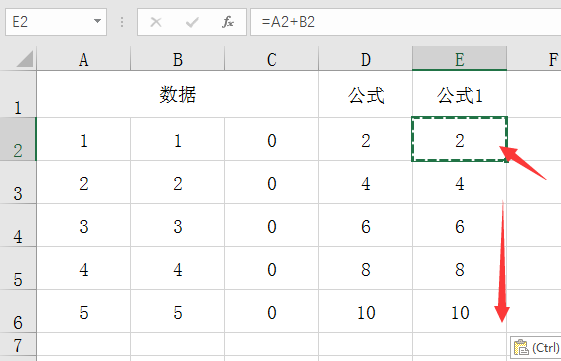Screen dimensions: 561x361
Task: Click the cancel X icon in formula bar
Action: click(x=156, y=22)
